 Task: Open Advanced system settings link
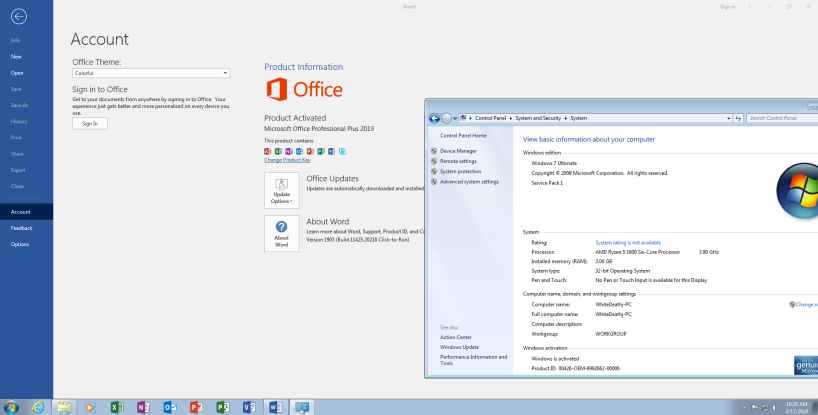(x=468, y=181)
